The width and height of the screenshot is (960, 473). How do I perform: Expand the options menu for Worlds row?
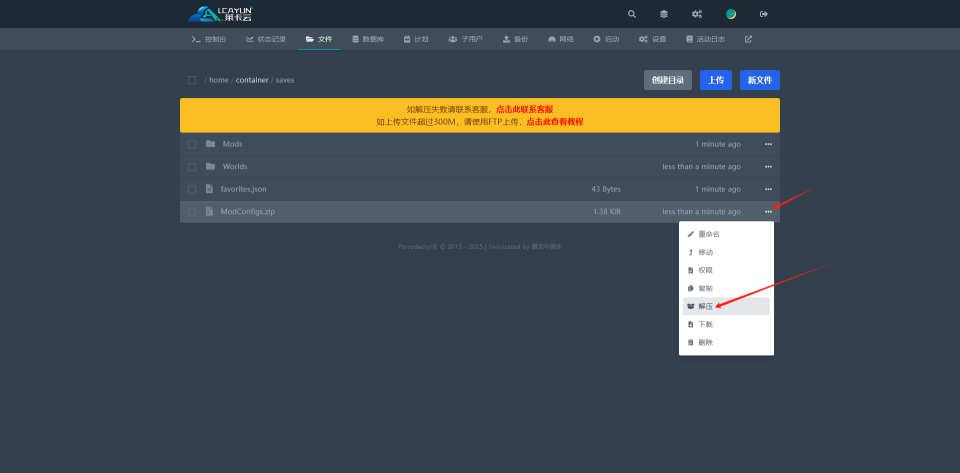tap(768, 167)
